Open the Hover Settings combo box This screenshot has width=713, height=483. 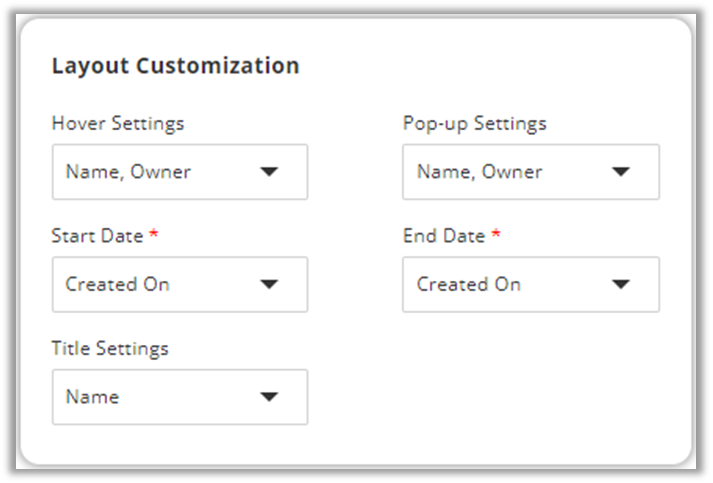coord(180,172)
